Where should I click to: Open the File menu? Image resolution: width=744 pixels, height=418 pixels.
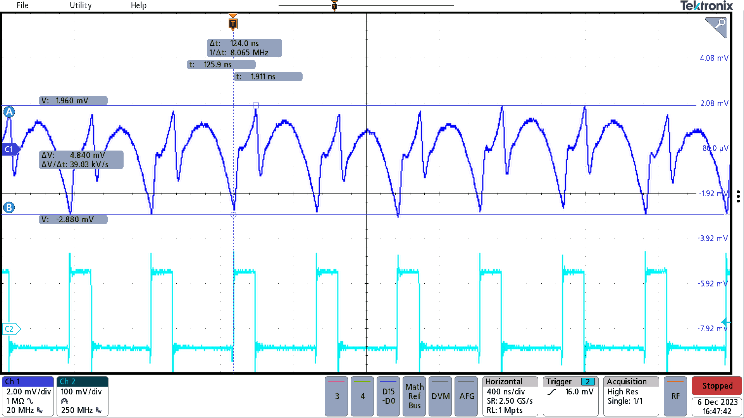[22, 6]
